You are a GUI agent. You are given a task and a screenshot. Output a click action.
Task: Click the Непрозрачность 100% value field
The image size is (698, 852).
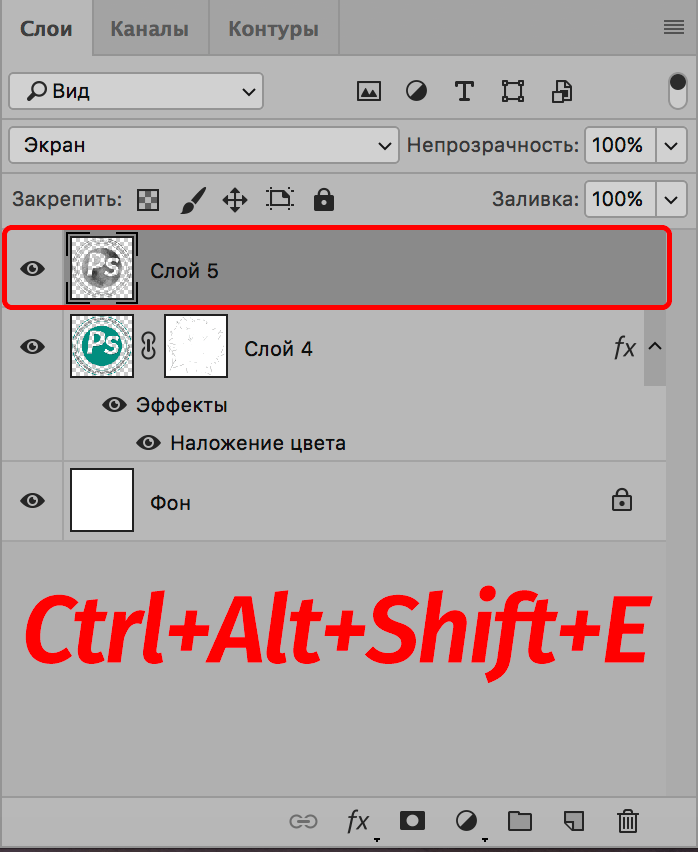(x=620, y=145)
